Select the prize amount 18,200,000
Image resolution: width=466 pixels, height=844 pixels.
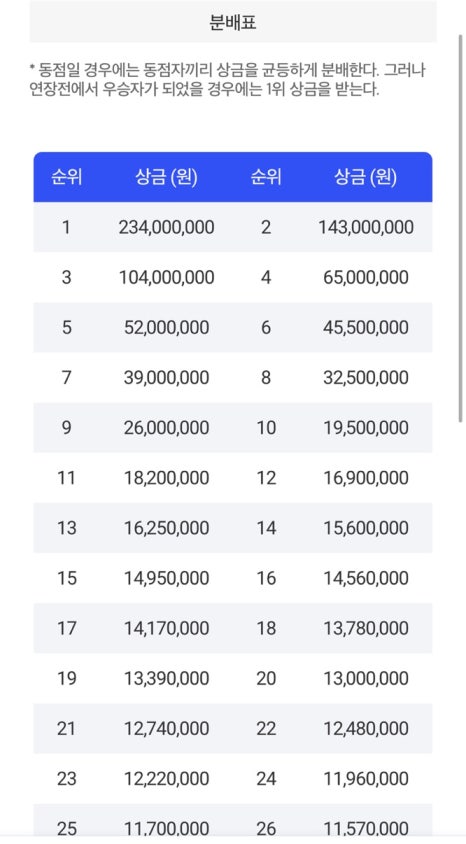pyautogui.click(x=166, y=477)
